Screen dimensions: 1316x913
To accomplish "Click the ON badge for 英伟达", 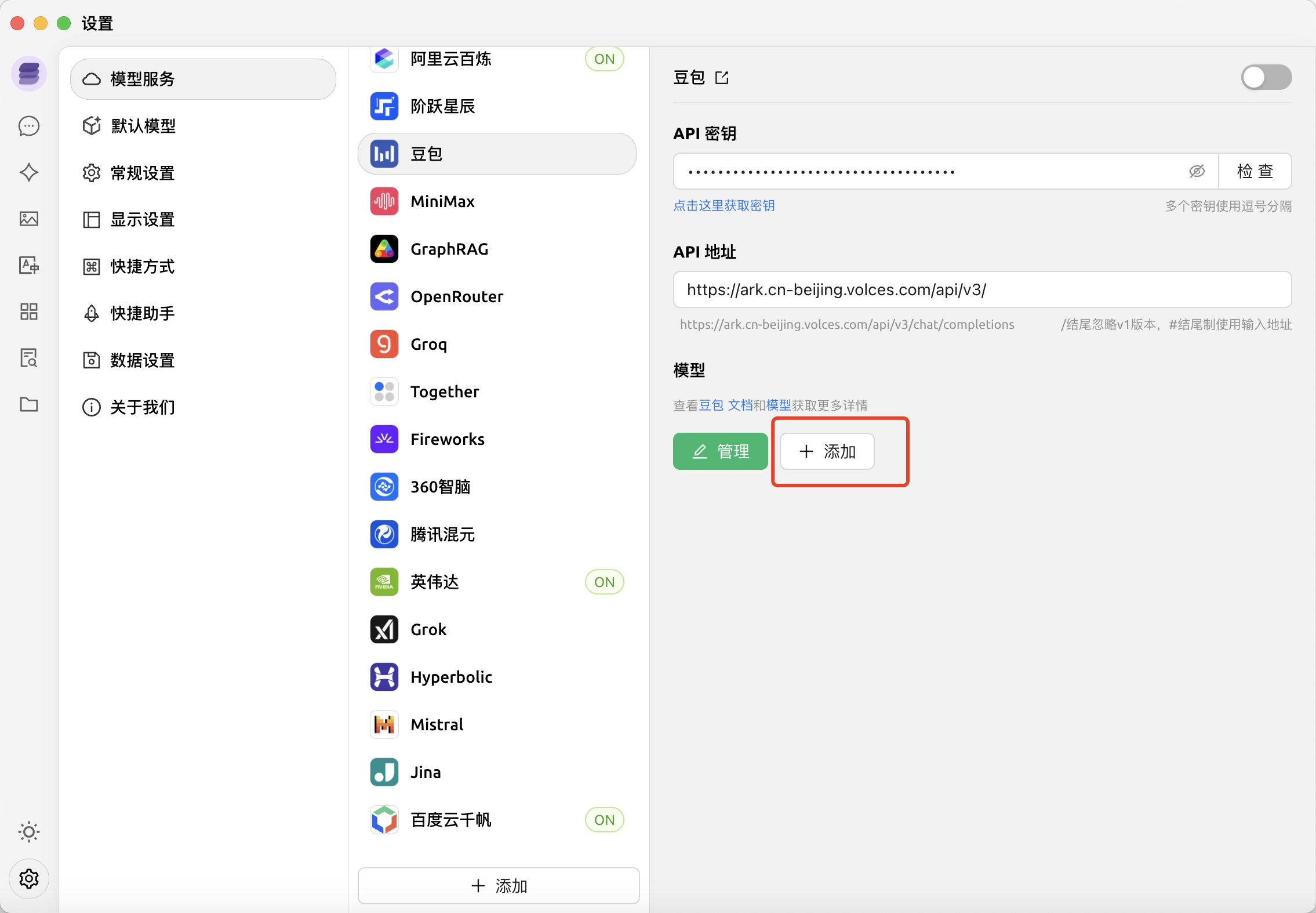I will click(604, 582).
